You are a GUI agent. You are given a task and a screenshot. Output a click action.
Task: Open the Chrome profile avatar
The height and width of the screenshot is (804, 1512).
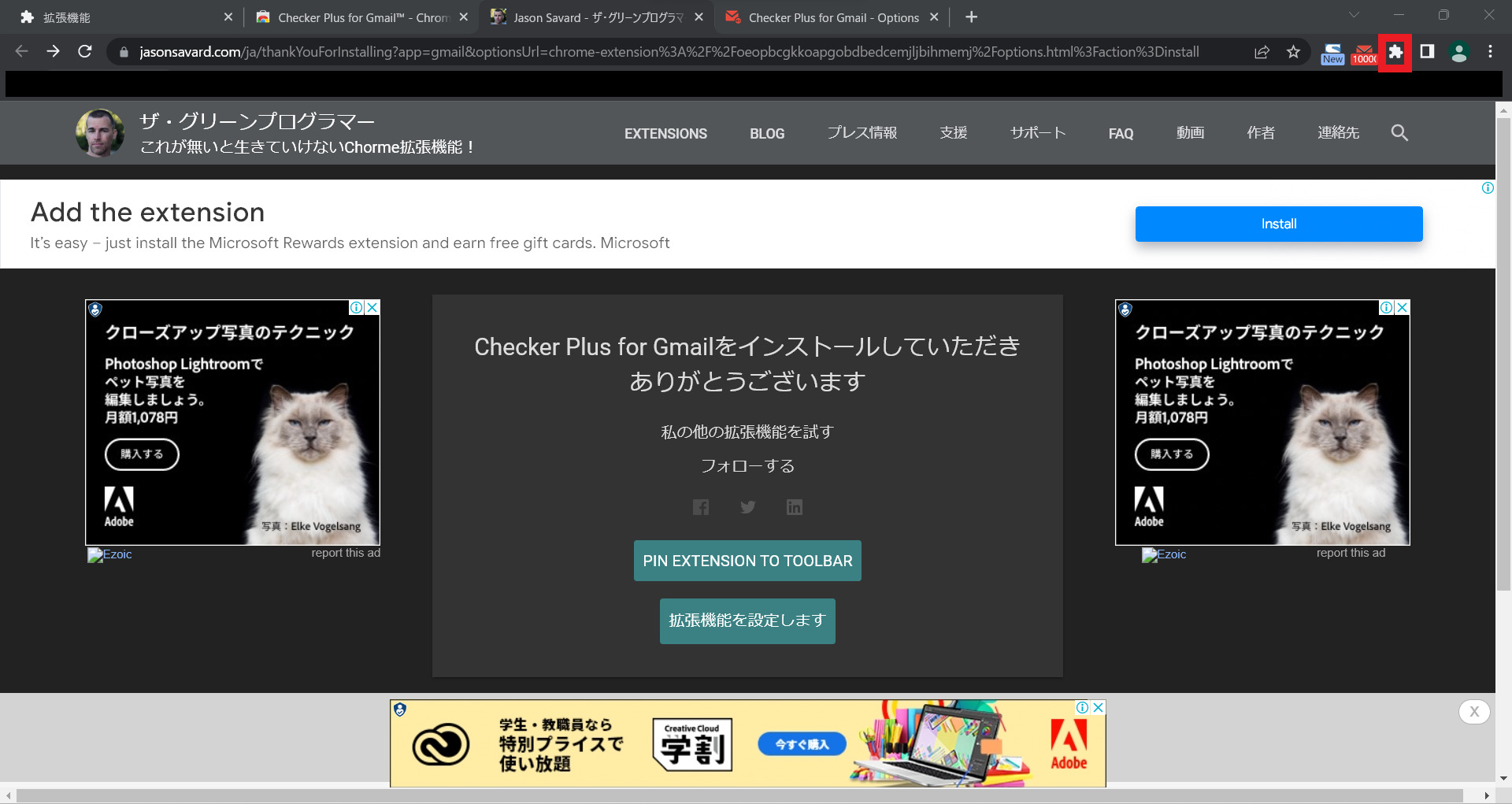pos(1458,52)
